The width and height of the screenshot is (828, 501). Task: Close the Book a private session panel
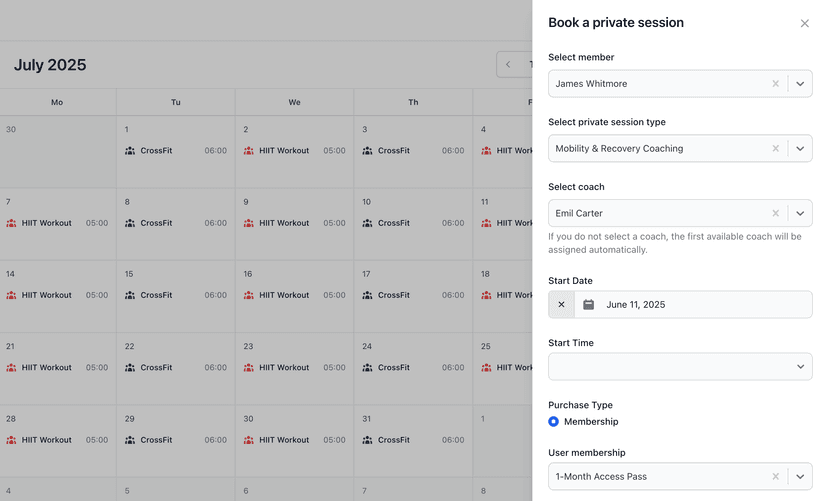804,23
